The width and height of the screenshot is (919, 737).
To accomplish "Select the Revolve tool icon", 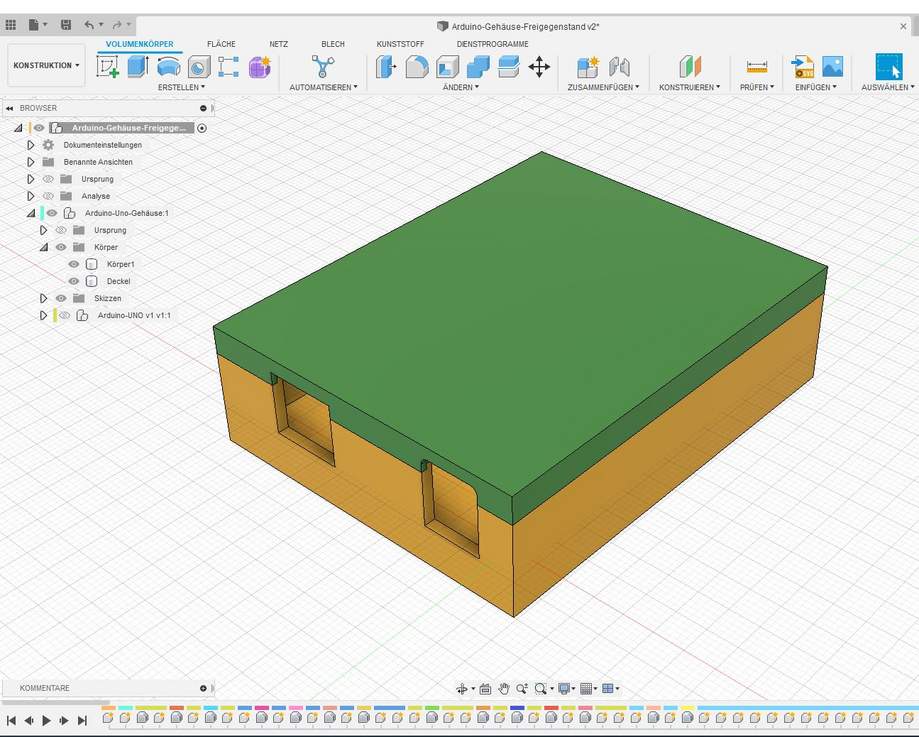I will coord(168,67).
